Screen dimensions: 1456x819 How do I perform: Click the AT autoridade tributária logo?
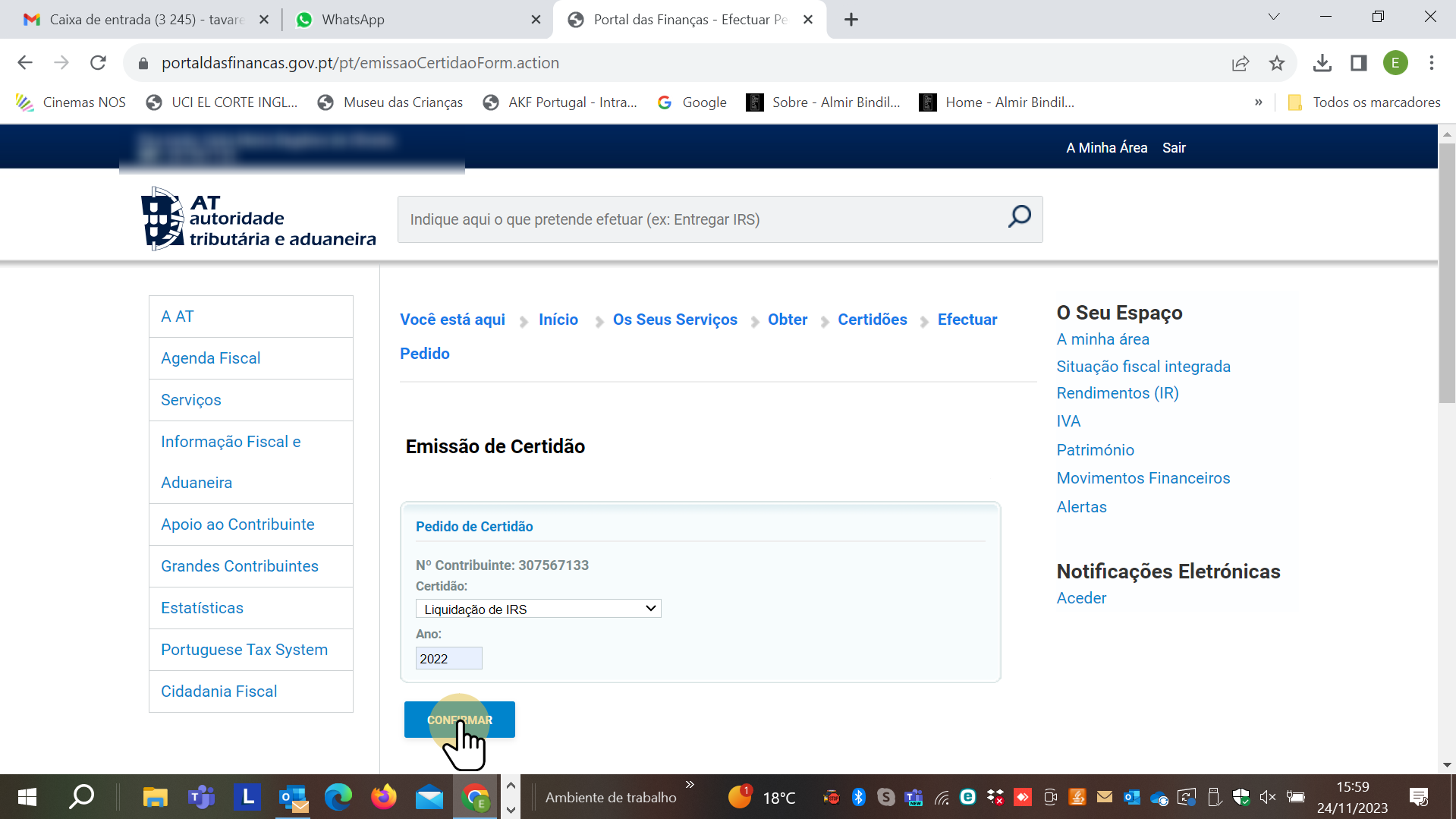pos(258,219)
